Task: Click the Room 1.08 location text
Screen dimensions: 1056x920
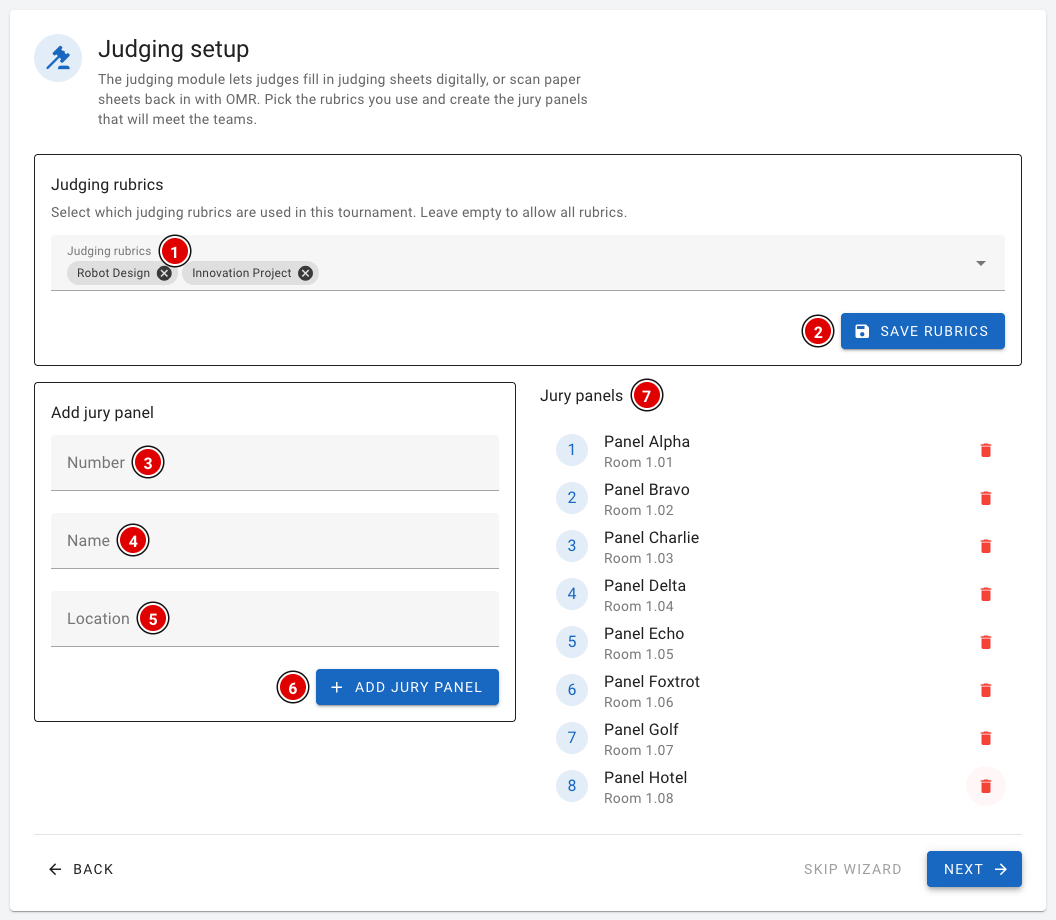Action: click(638, 798)
